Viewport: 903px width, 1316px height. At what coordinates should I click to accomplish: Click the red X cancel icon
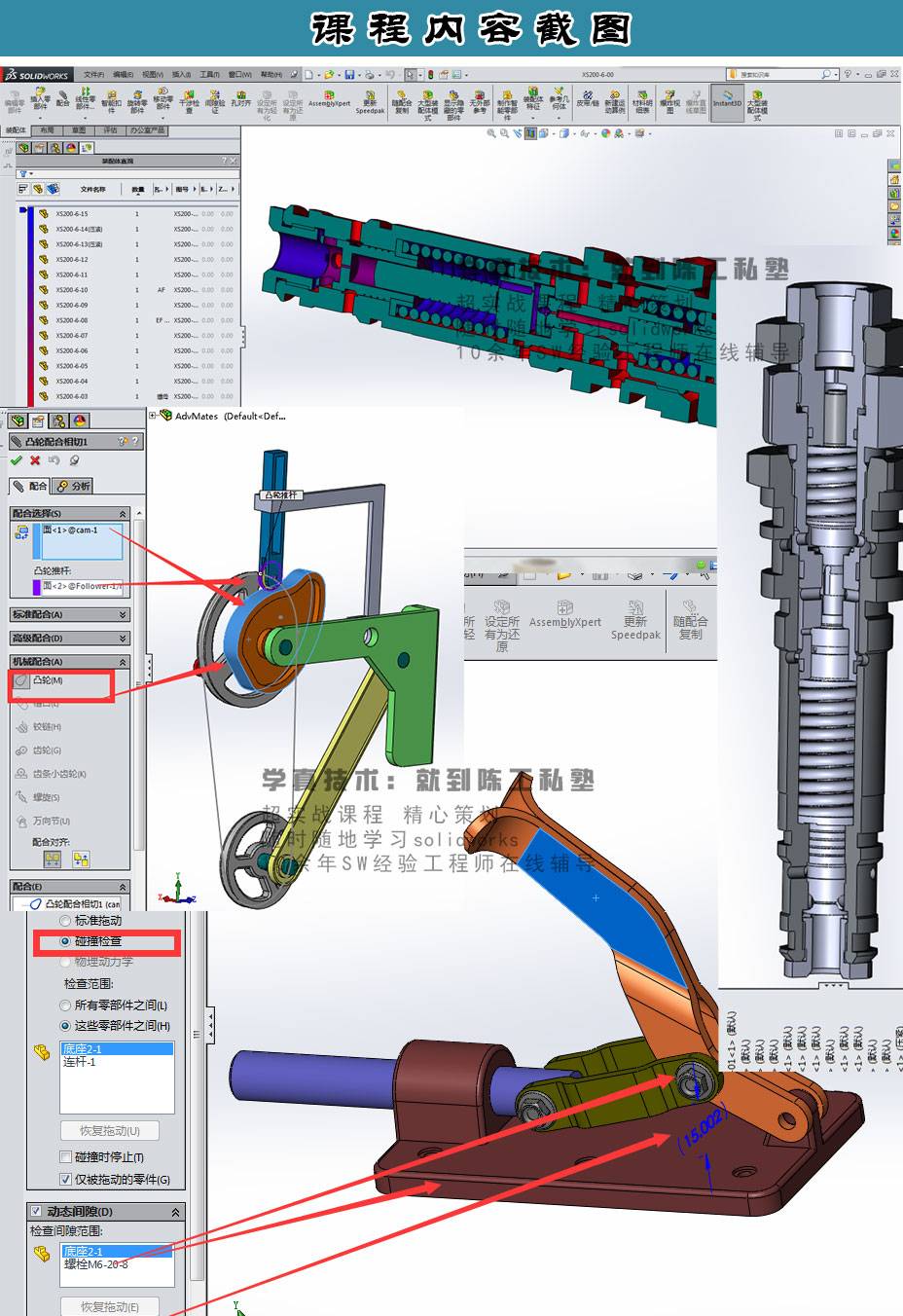(35, 460)
